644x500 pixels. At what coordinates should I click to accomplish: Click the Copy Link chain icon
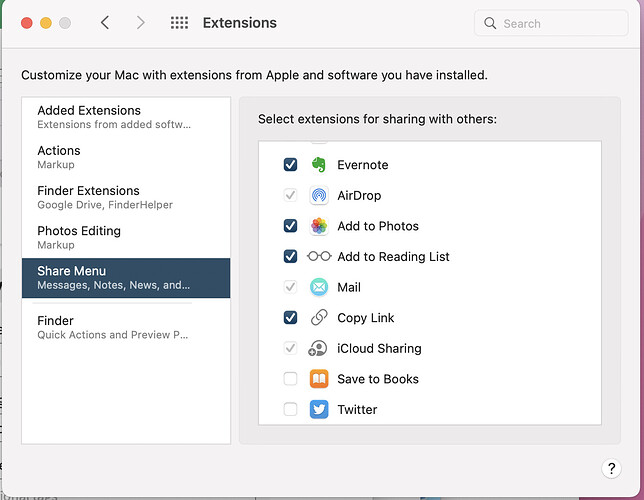319,318
